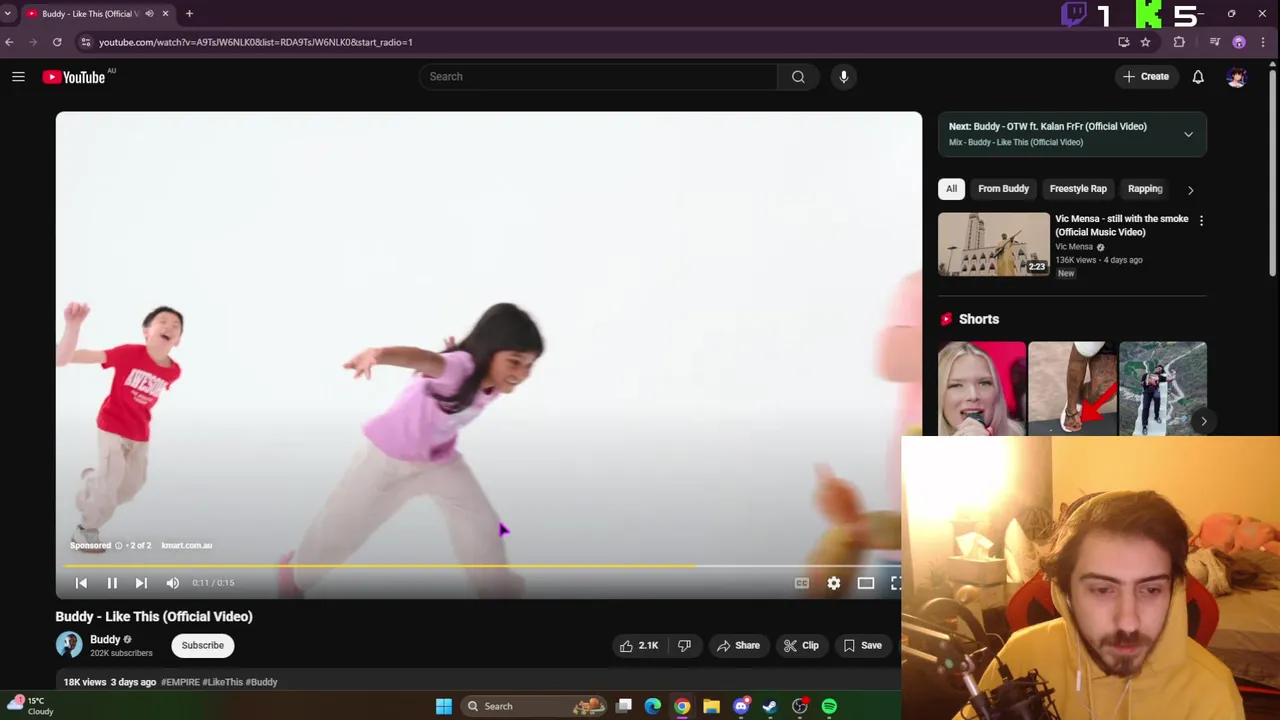Pause the video
Image resolution: width=1280 pixels, height=720 pixels.
[x=112, y=583]
